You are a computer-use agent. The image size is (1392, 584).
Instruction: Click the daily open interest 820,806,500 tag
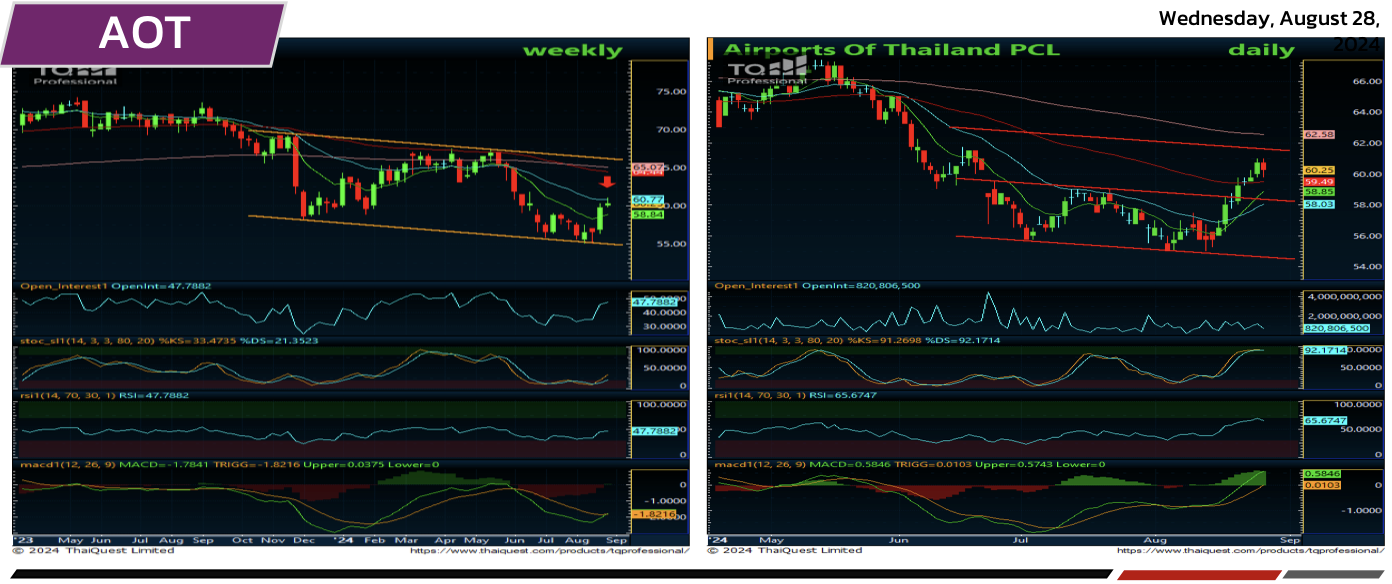(x=1337, y=328)
